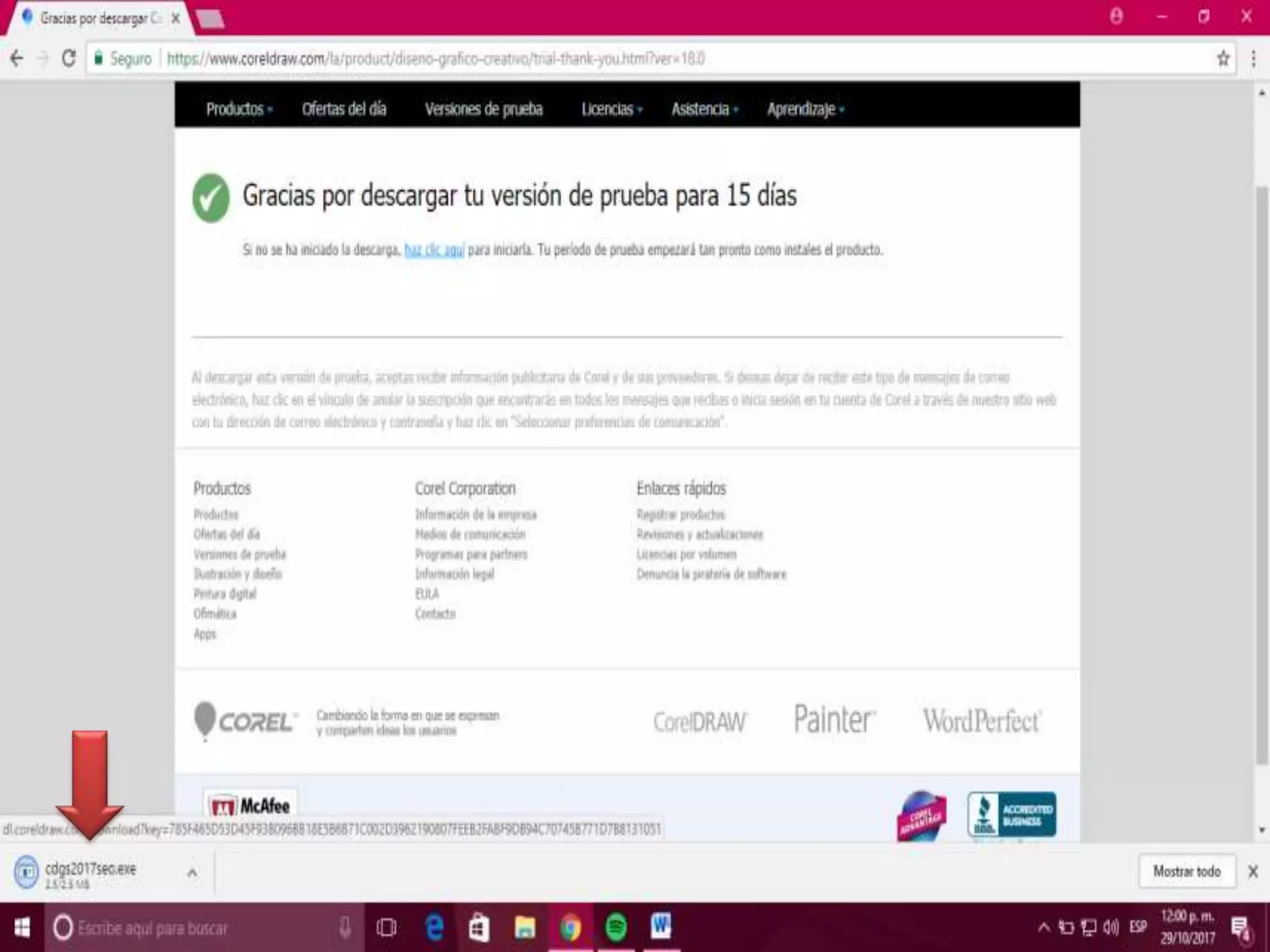The image size is (1270, 952).
Task: Open Word from the taskbar
Action: 660,927
